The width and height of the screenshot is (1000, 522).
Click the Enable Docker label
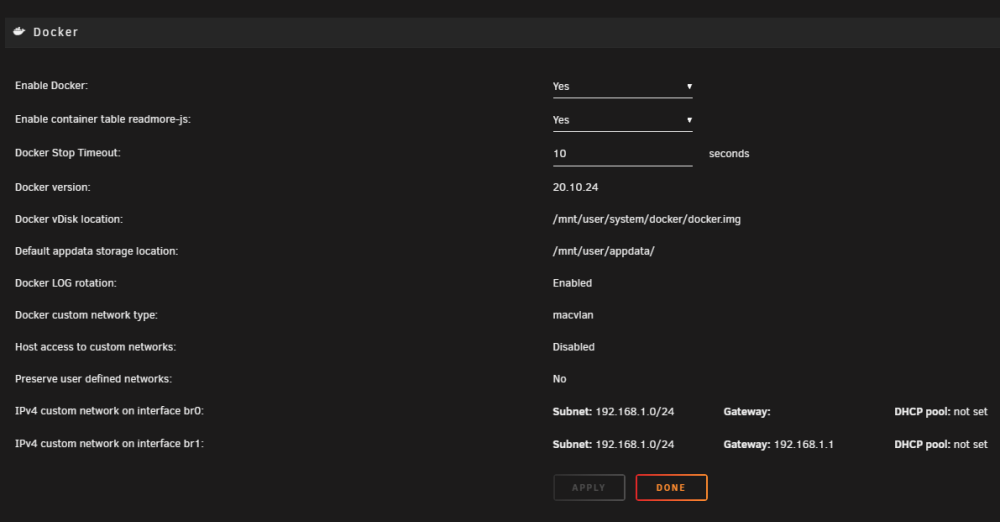click(x=52, y=86)
